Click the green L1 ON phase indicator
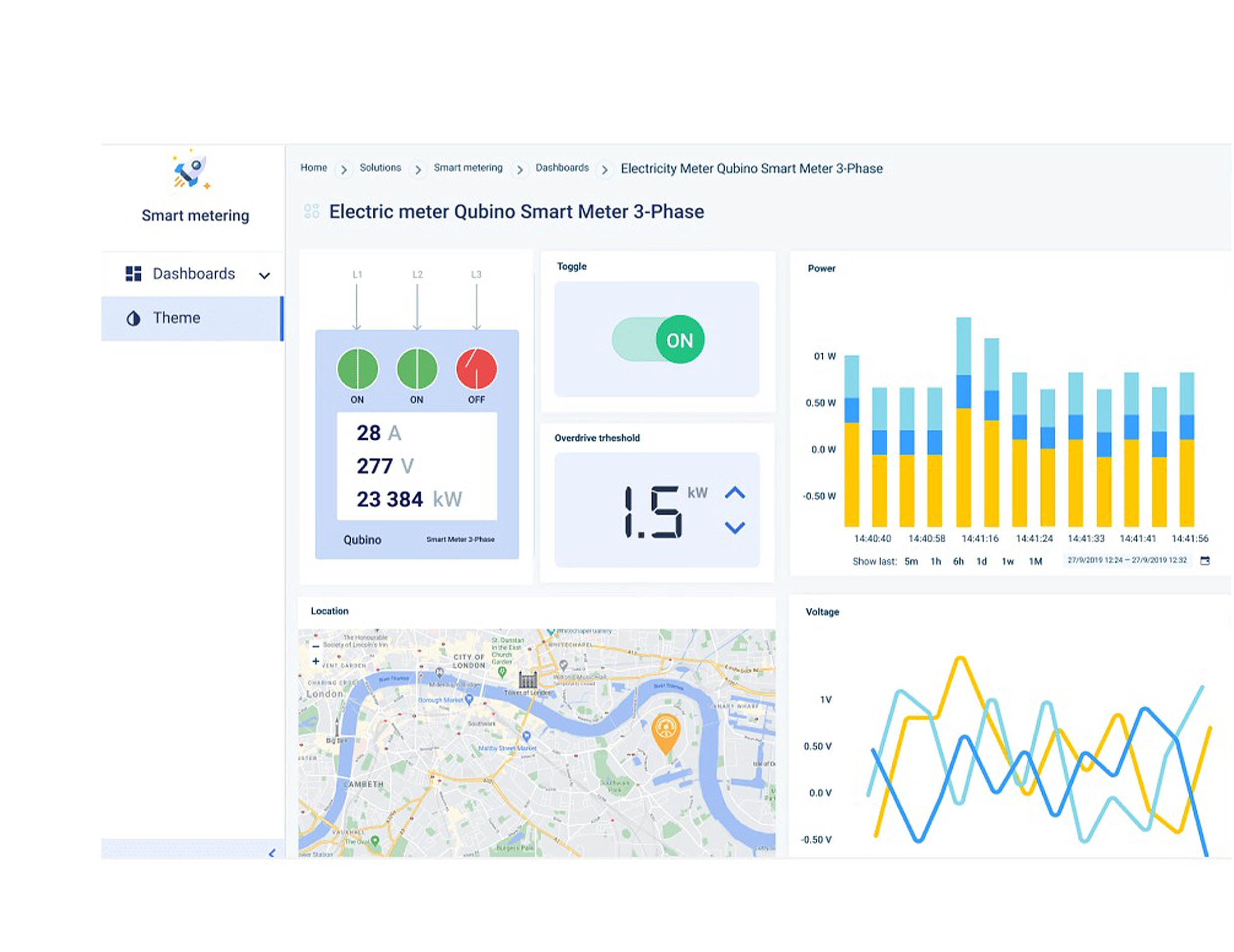The image size is (1234, 952). pyautogui.click(x=357, y=369)
